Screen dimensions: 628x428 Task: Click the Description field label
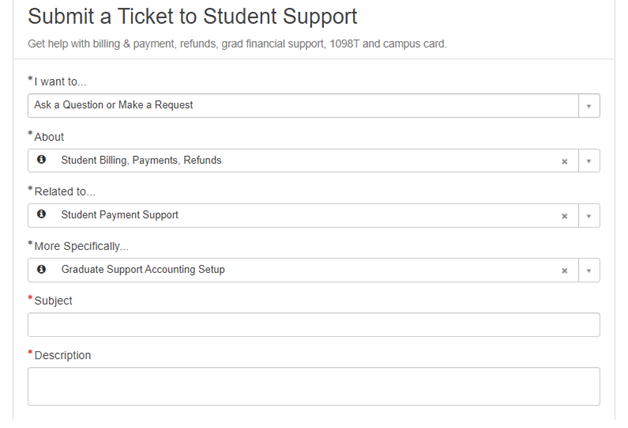click(x=62, y=355)
